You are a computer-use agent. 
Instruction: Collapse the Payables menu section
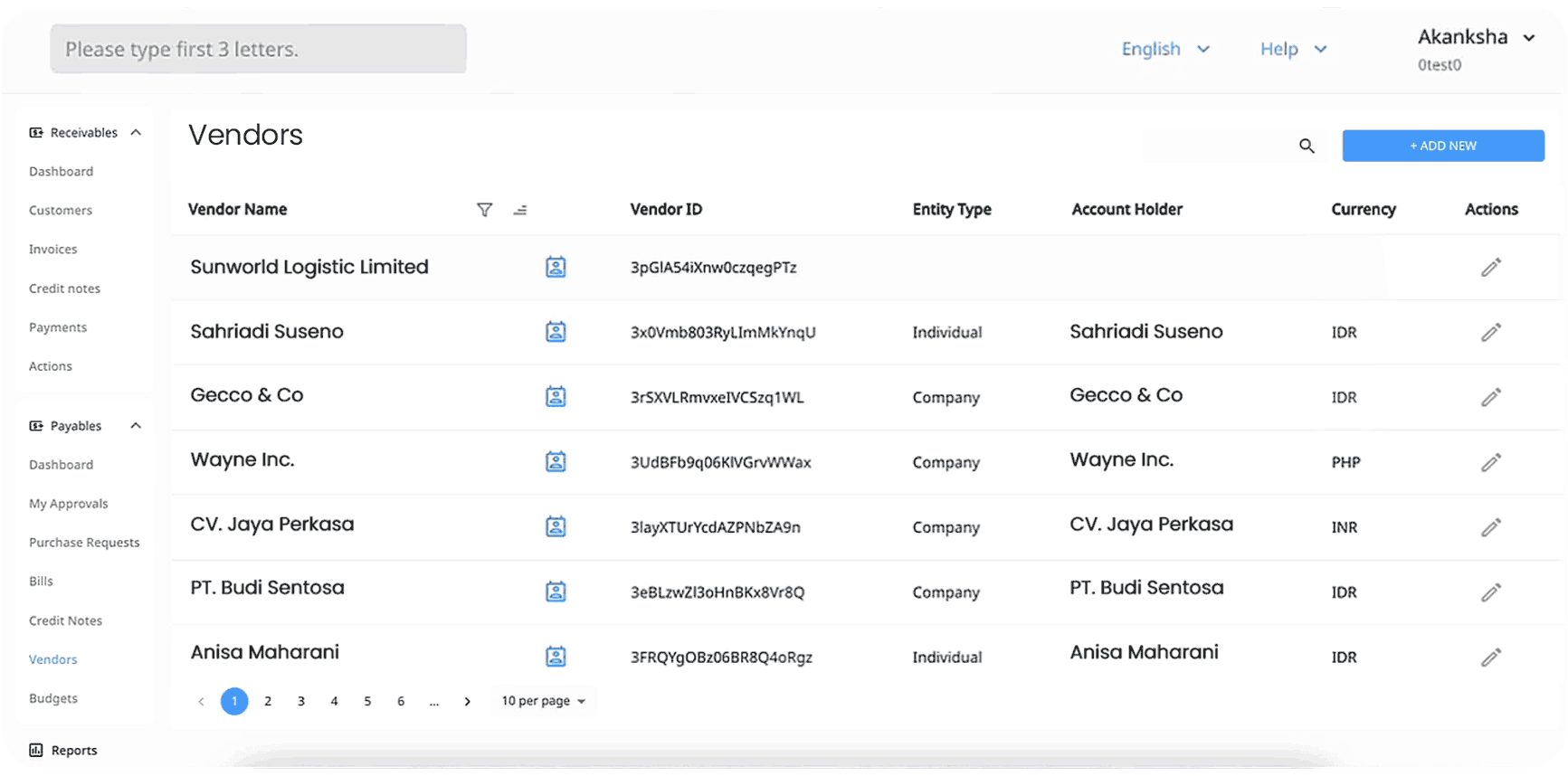pyautogui.click(x=136, y=426)
